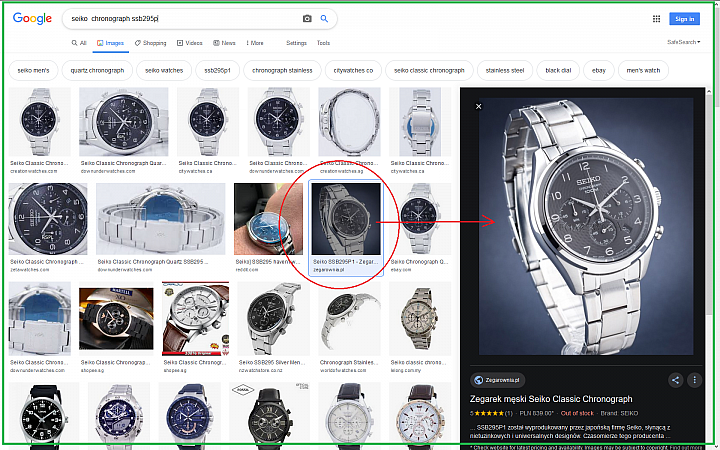Click the "Seiko SSB295P1 - Zegar..." caption
The width and height of the screenshot is (720, 450).
346,262
